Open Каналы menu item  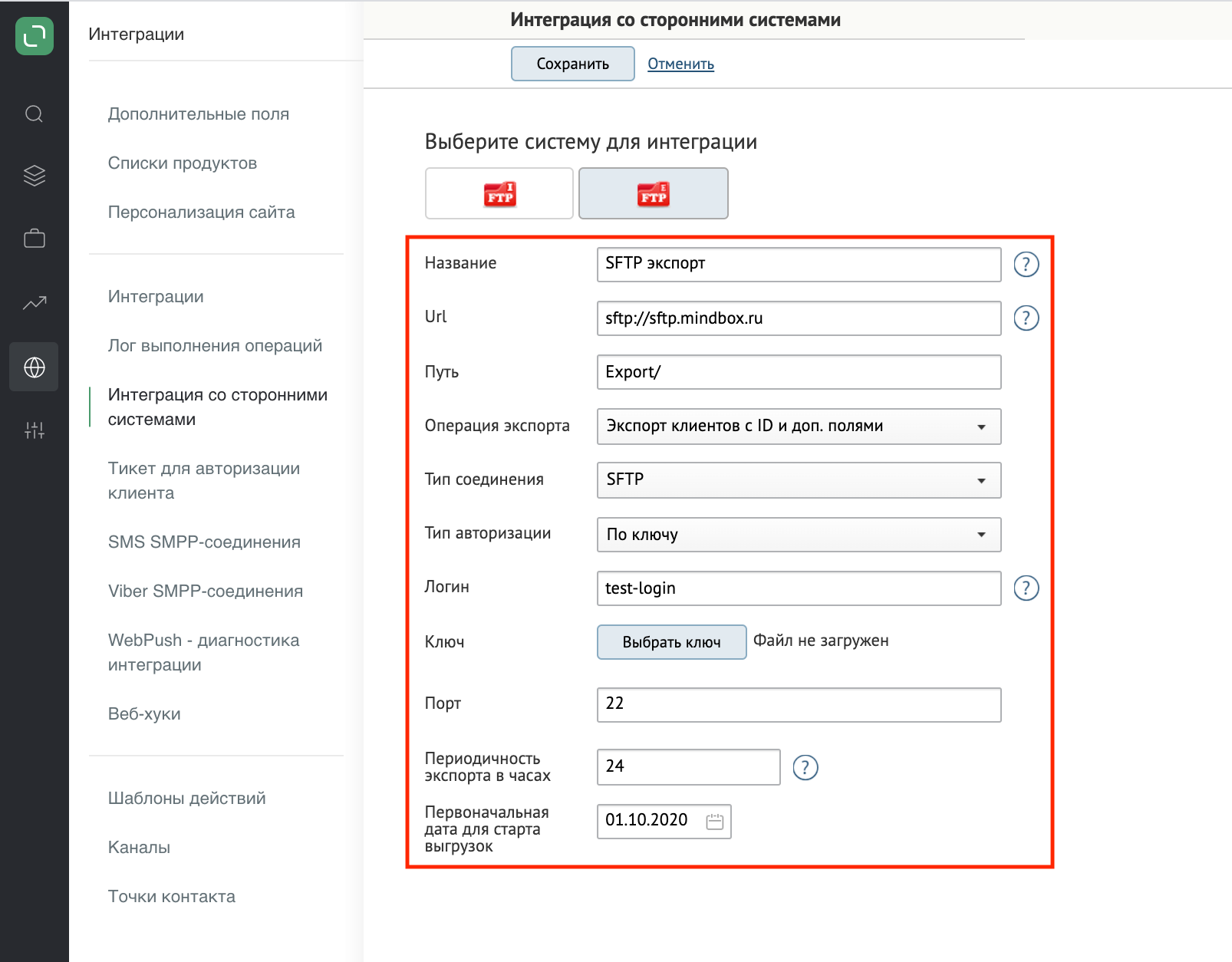point(139,848)
